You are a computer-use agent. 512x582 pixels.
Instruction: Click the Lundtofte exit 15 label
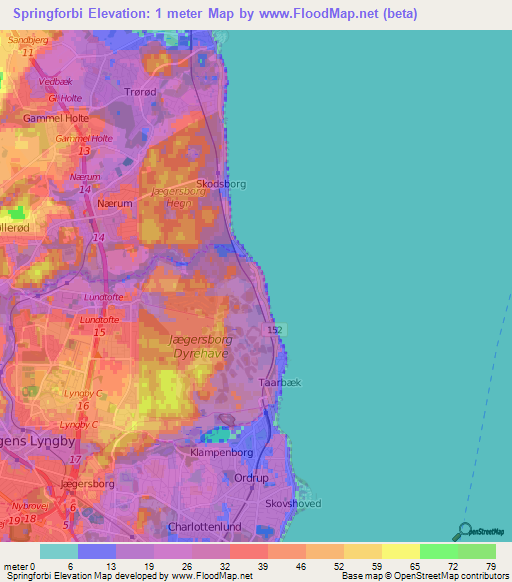coord(100,326)
